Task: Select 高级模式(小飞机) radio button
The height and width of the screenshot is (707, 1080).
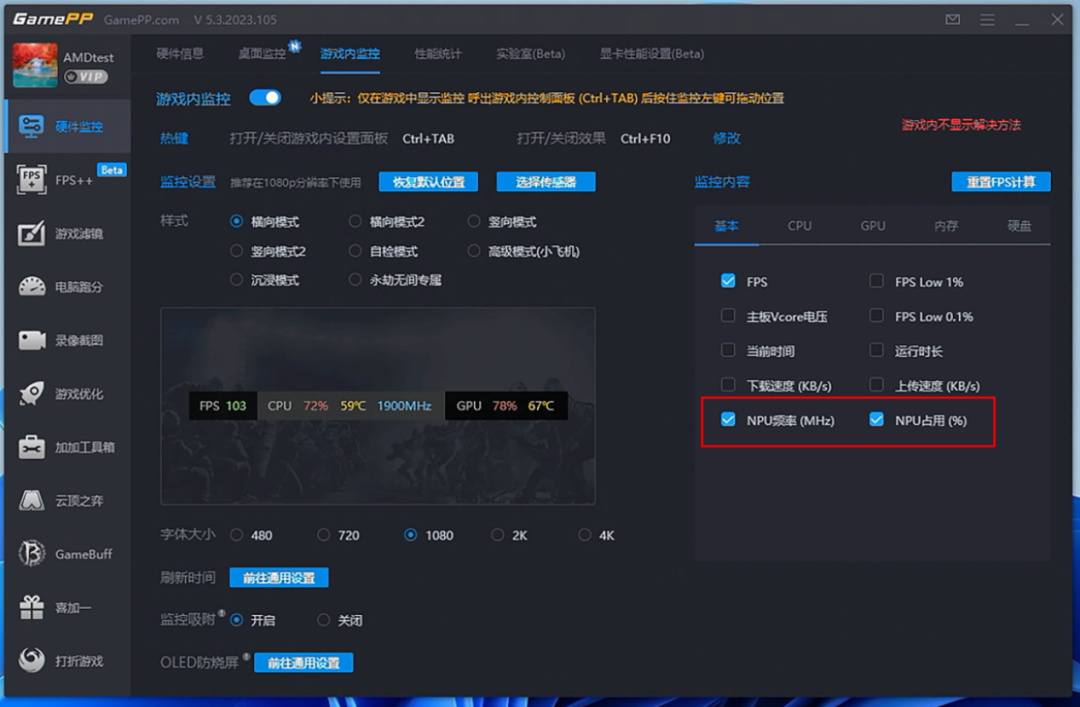Action: coord(473,251)
